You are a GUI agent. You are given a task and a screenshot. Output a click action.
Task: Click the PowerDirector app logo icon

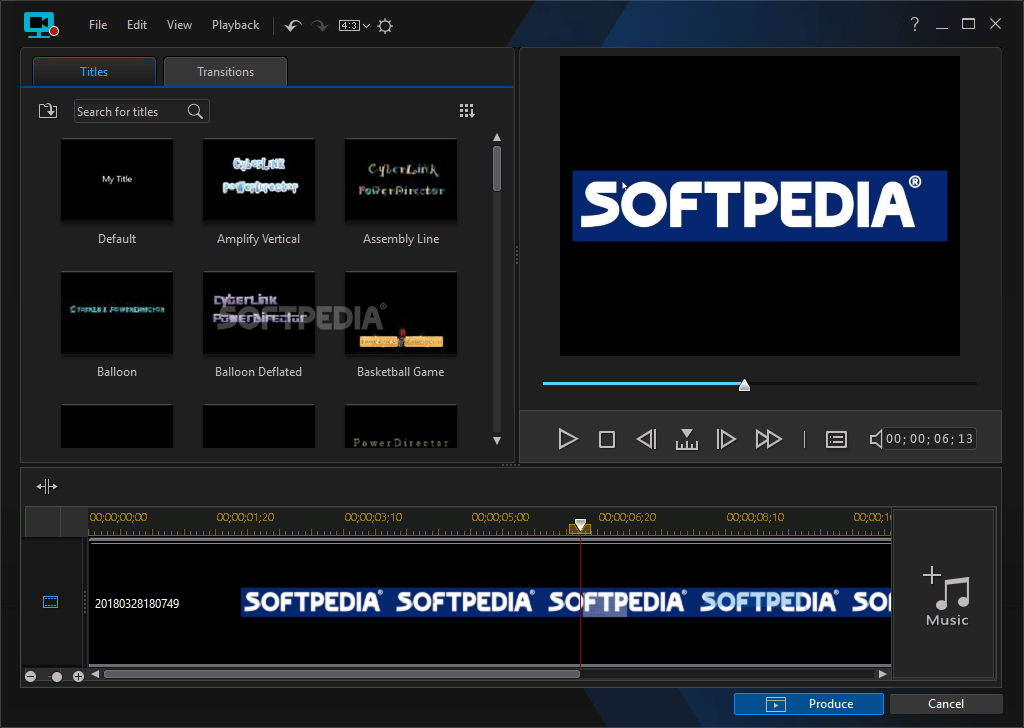[40, 25]
